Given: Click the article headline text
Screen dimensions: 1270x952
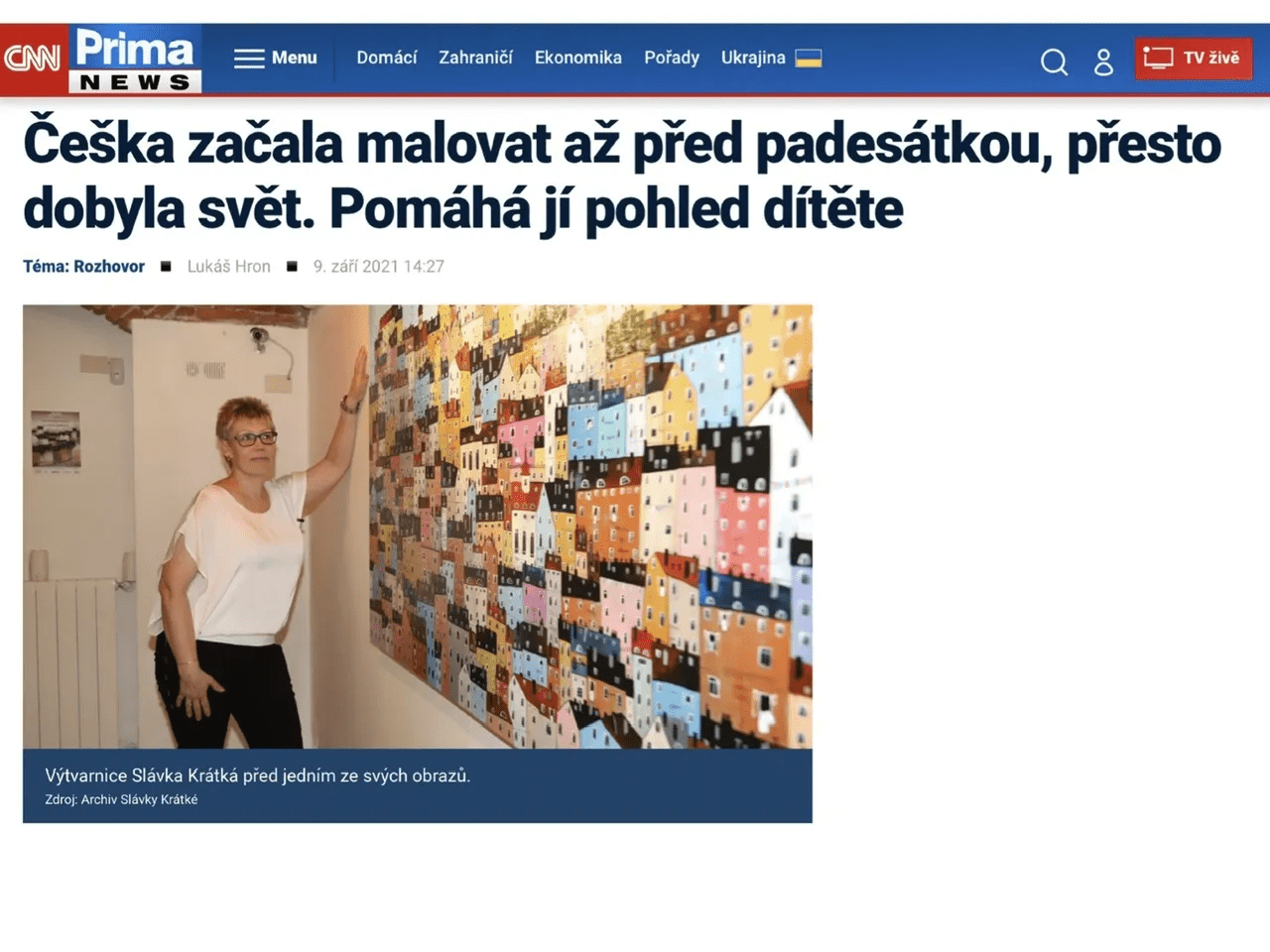Looking at the screenshot, I should (x=621, y=175).
